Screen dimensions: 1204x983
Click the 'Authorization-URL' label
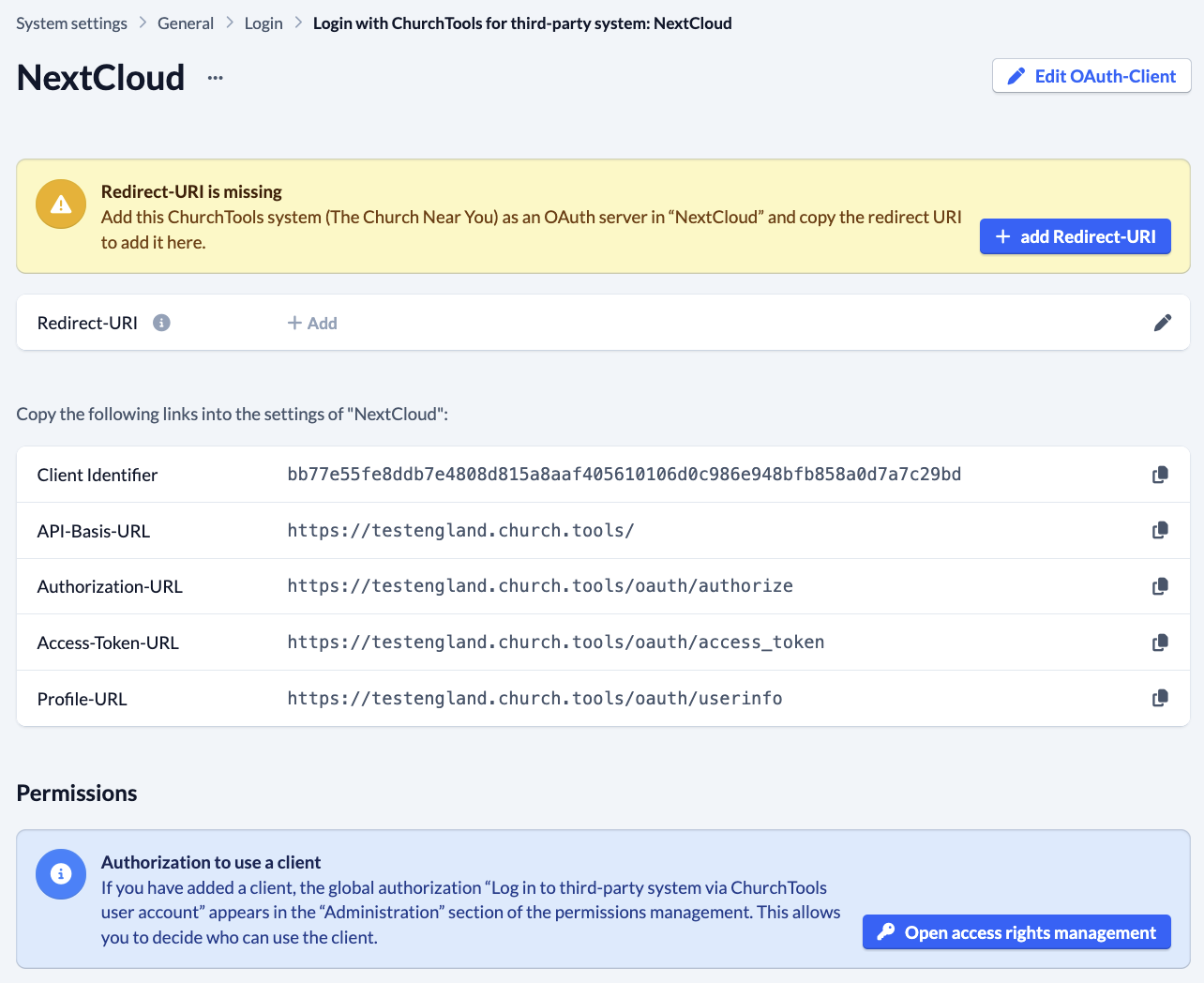tap(110, 586)
